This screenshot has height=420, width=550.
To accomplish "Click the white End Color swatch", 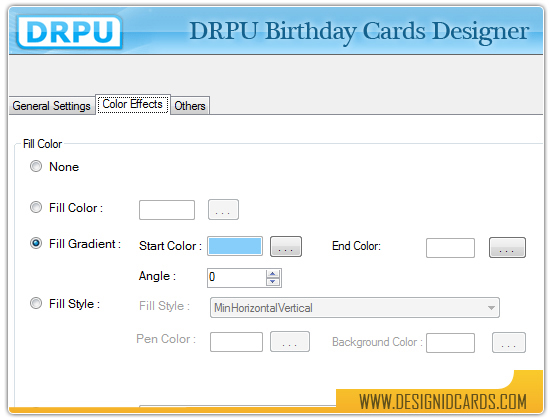I will [450, 248].
